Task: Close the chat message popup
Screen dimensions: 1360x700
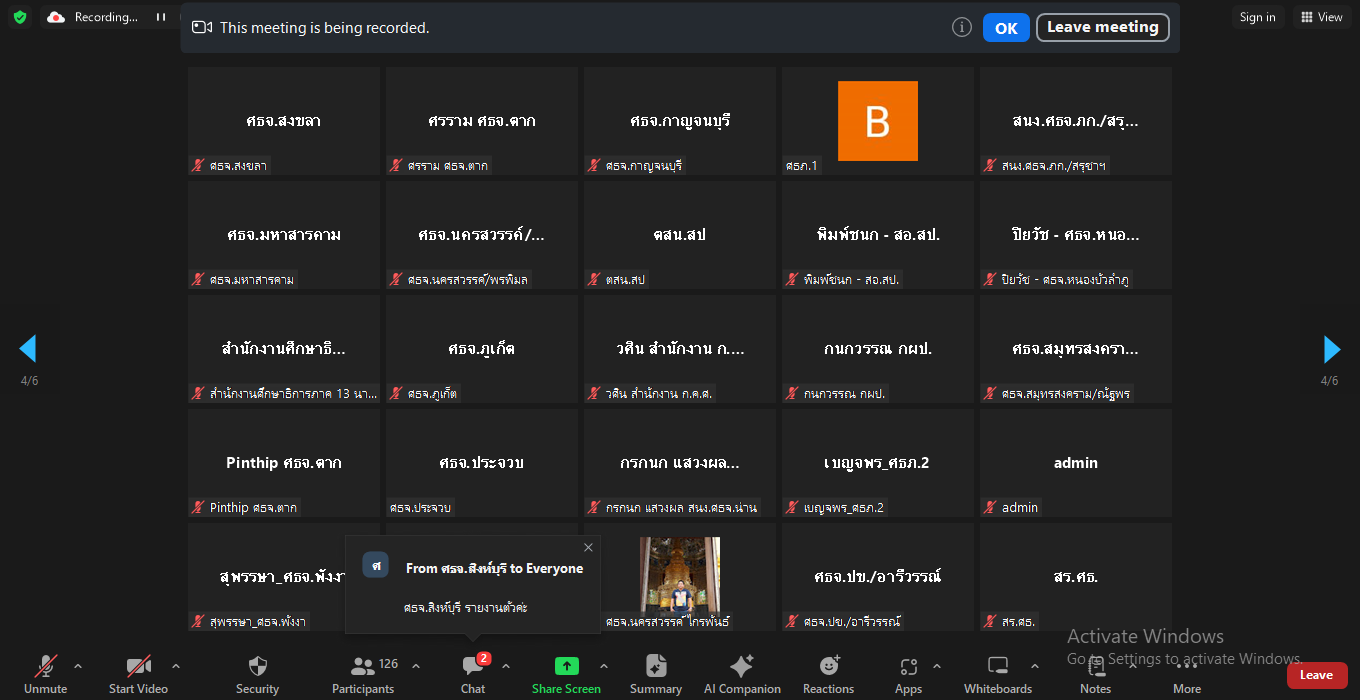Action: click(x=588, y=547)
